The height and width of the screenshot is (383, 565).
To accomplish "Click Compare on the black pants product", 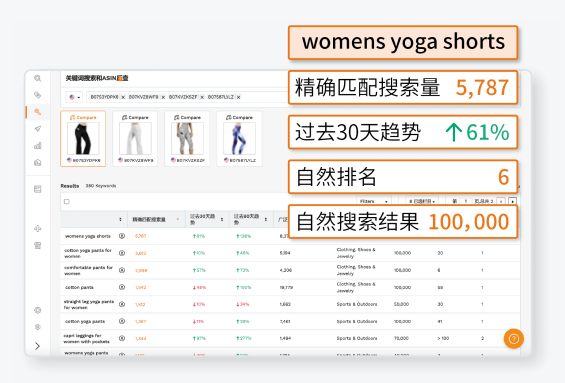I will tap(83, 117).
